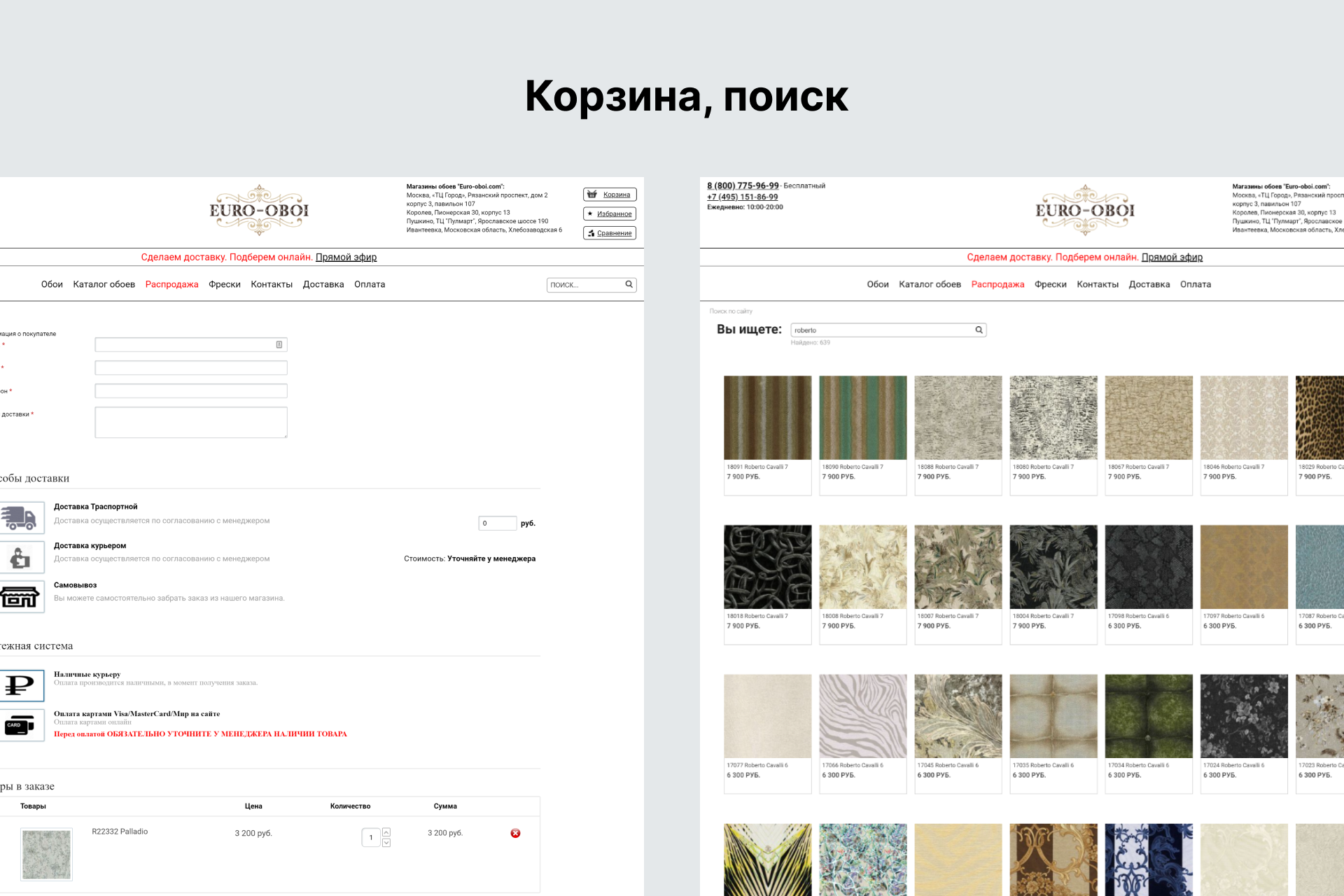Open Распродажа on cart page

(x=171, y=284)
